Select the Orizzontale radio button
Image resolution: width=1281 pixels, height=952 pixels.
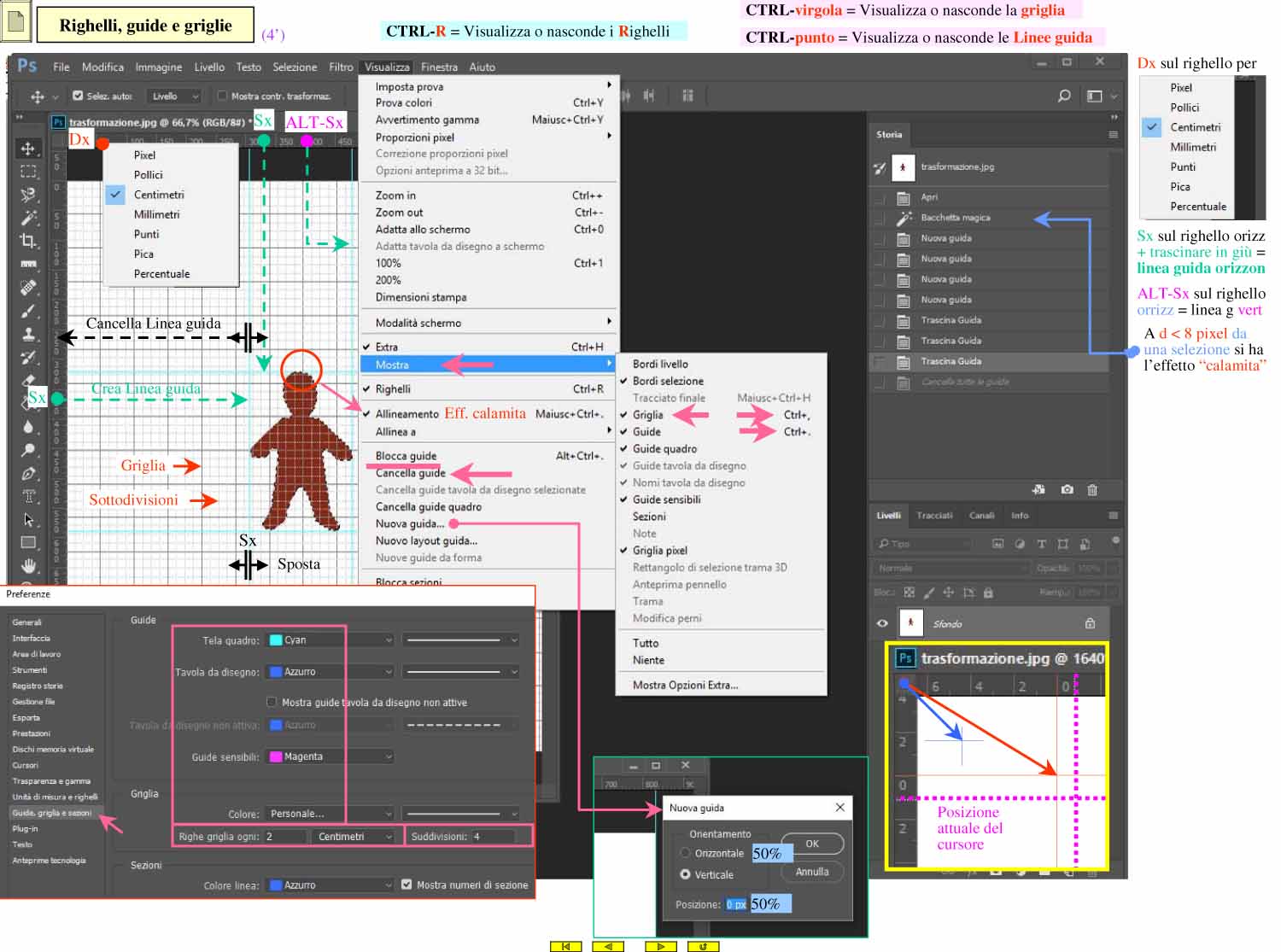(x=685, y=853)
